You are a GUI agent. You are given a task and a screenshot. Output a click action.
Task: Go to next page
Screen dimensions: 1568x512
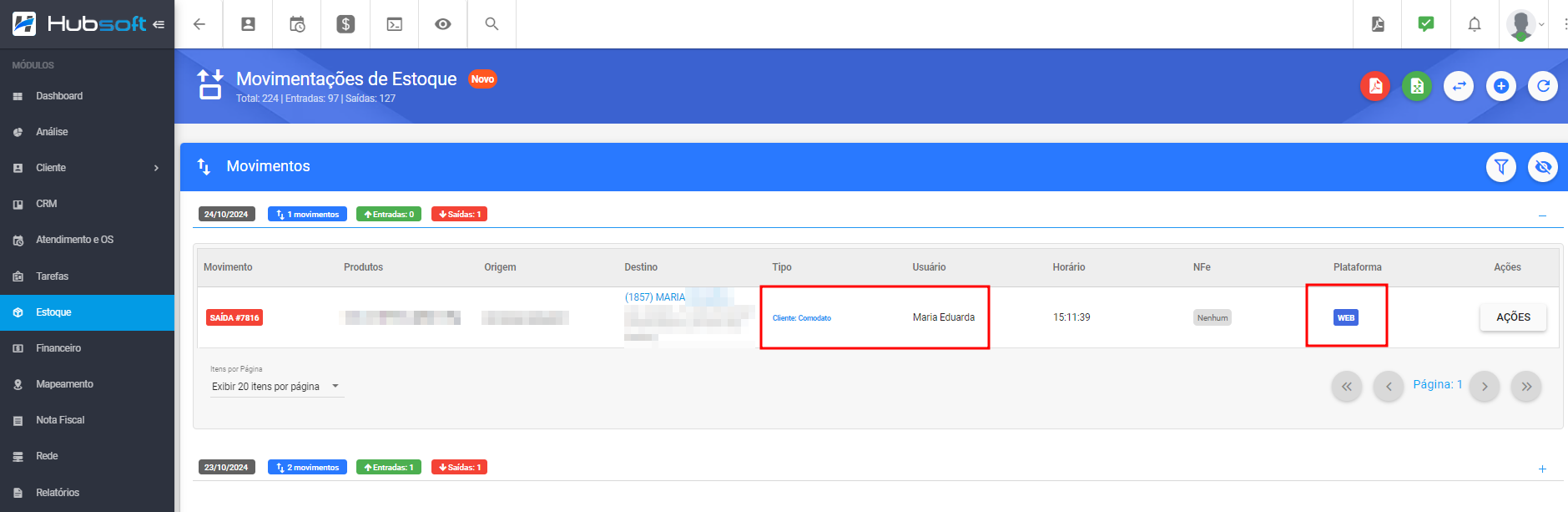(x=1485, y=387)
